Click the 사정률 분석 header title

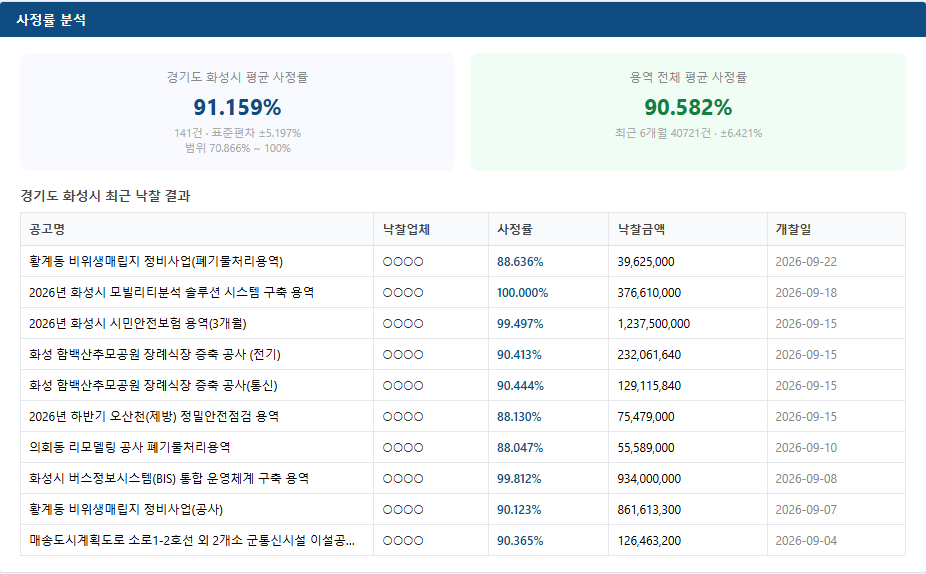pyautogui.click(x=51, y=19)
